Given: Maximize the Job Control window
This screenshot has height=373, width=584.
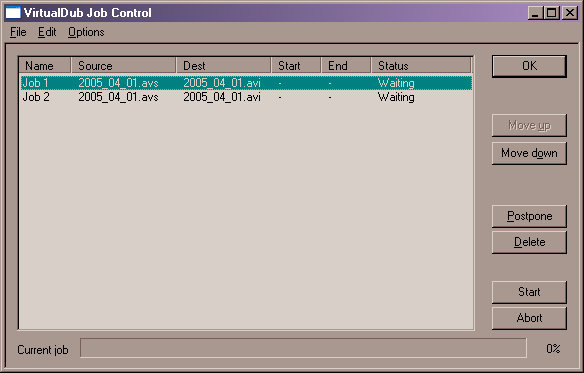Looking at the screenshot, I should pyautogui.click(x=552, y=13).
